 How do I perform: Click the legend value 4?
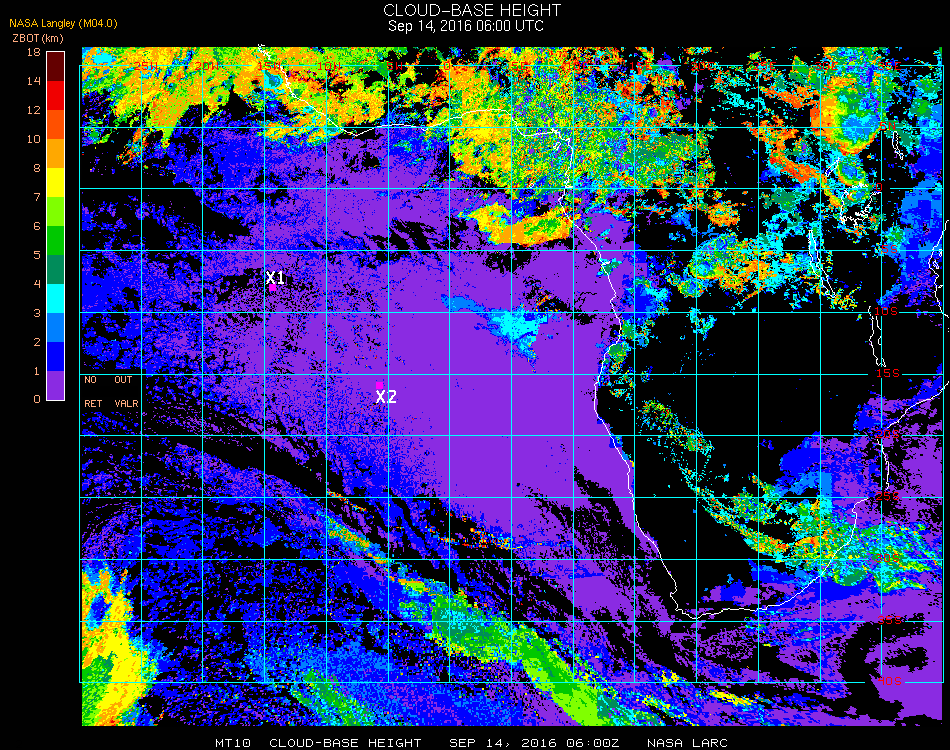click(37, 284)
